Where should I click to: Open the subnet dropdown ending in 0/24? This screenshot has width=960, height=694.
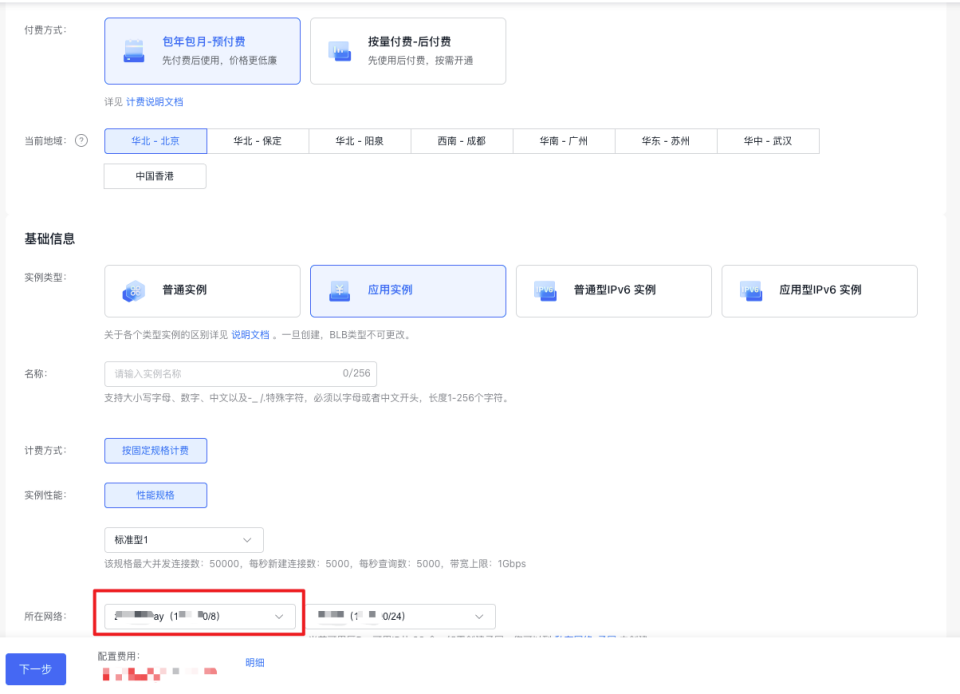coord(403,617)
